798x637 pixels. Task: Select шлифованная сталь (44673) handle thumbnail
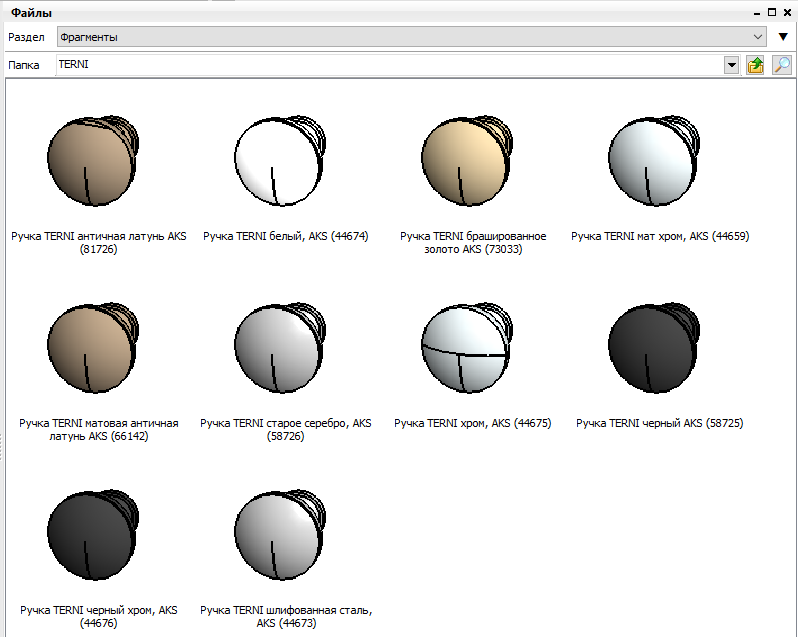pos(280,535)
